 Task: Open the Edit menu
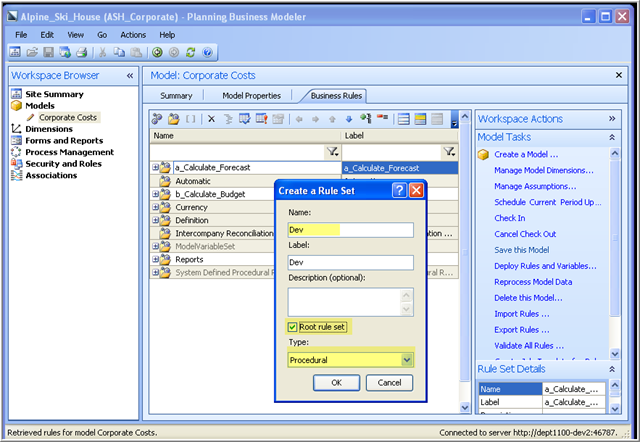click(x=47, y=35)
